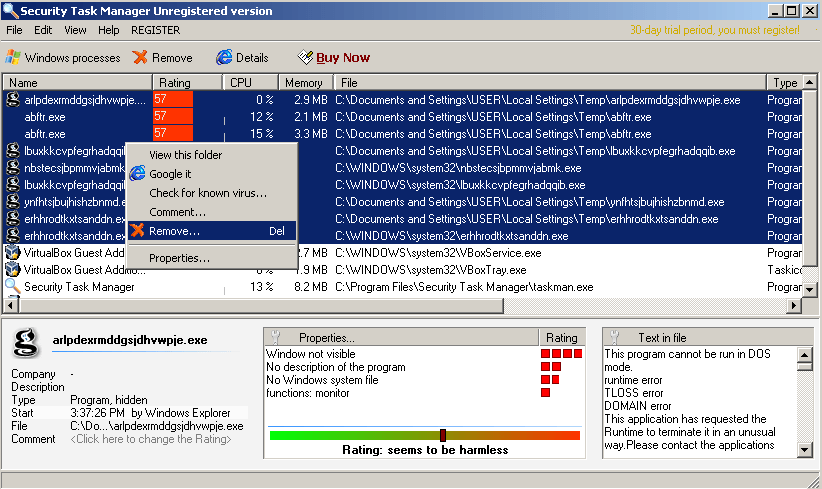Click the title bar magnifier application icon
The height and width of the screenshot is (489, 822).
[x=10, y=10]
